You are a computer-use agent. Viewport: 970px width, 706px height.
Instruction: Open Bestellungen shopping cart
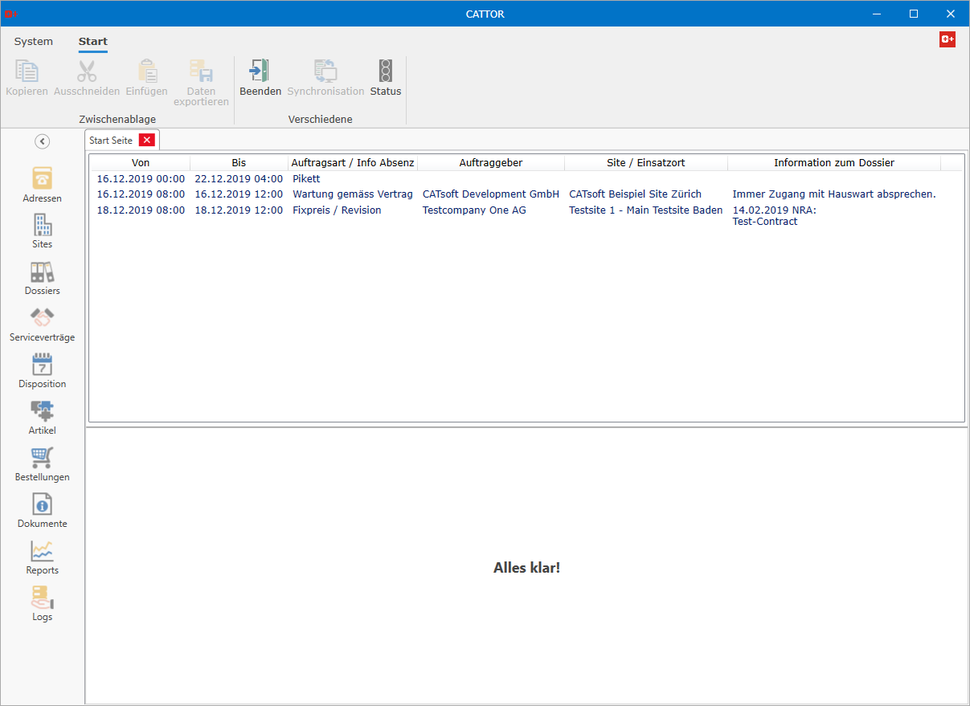tap(42, 464)
